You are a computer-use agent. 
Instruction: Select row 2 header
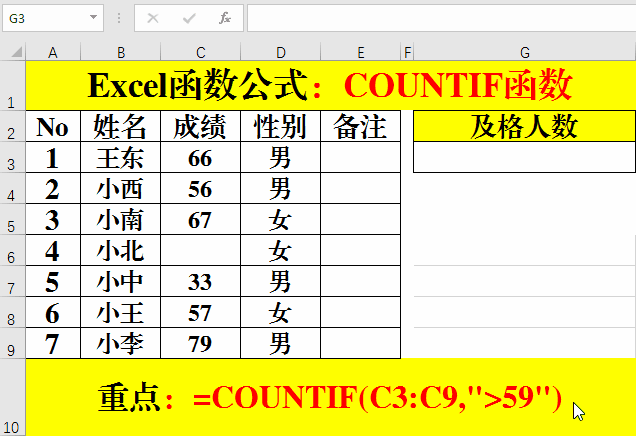click(12, 126)
